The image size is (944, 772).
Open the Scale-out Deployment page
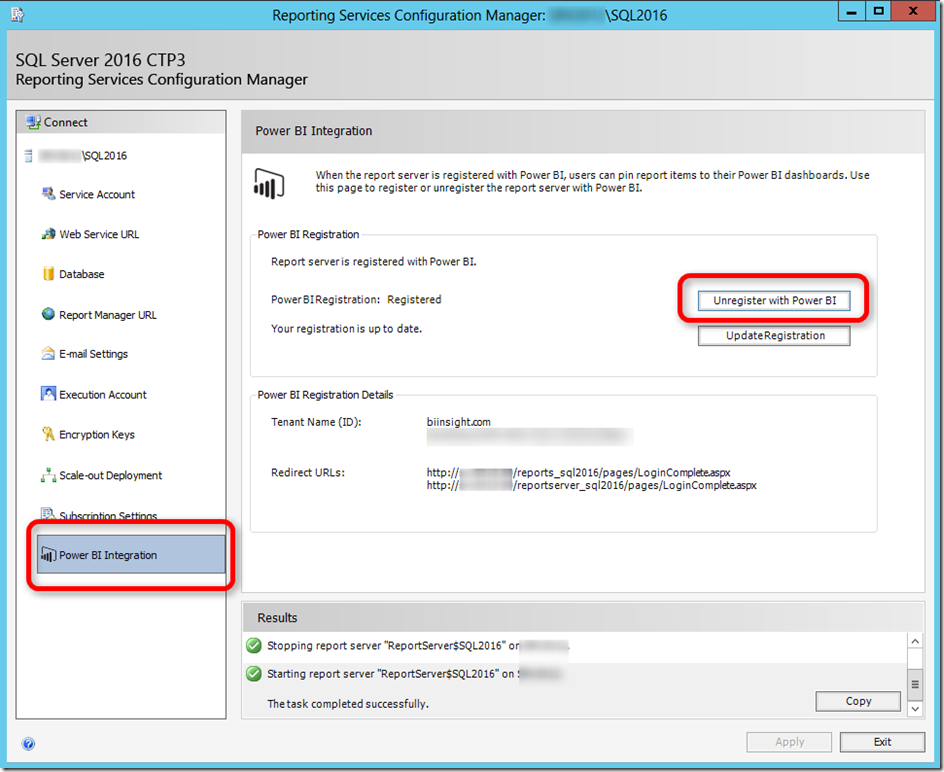[110, 476]
